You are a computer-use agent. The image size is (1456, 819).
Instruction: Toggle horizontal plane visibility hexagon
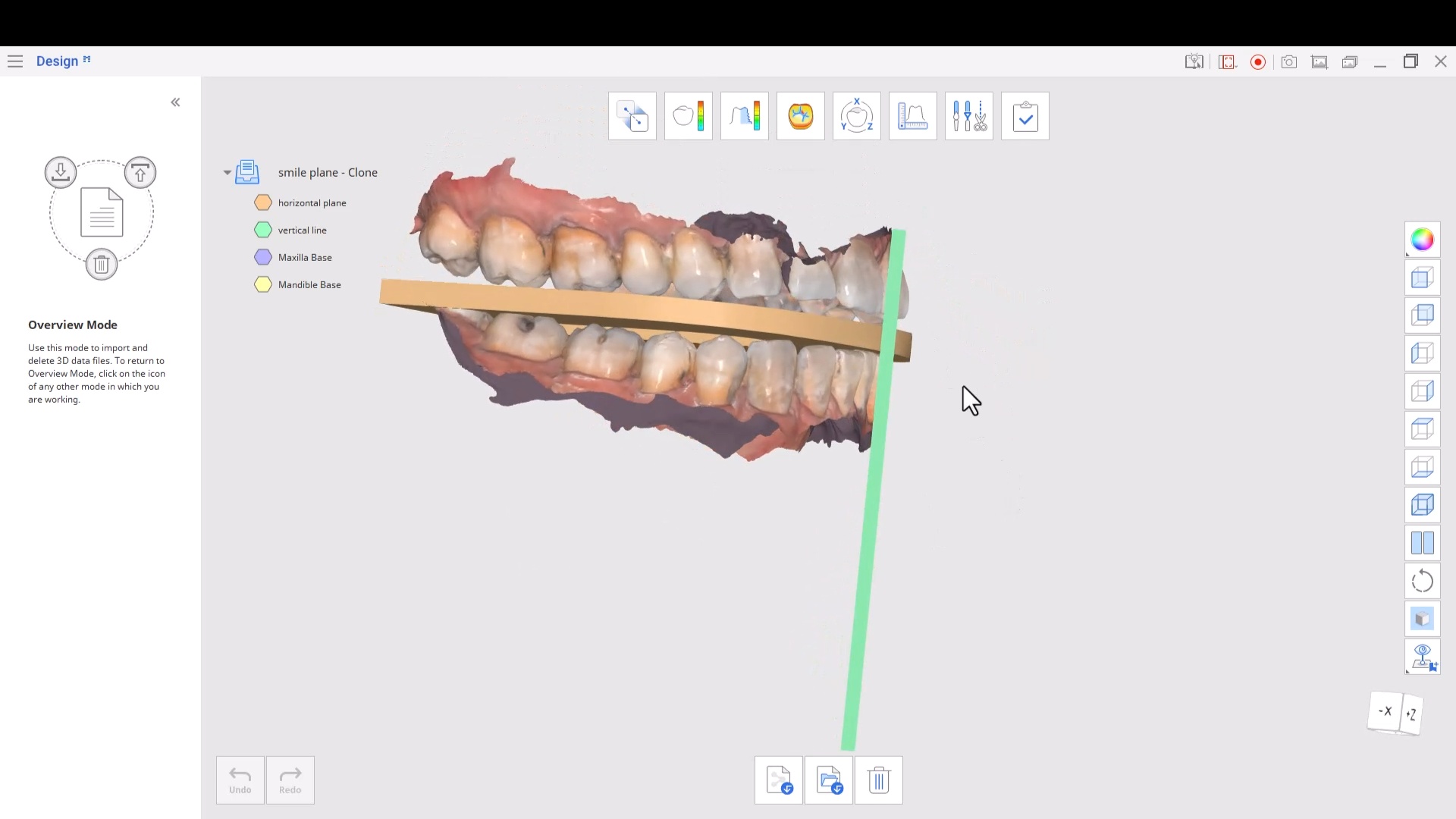pos(263,202)
